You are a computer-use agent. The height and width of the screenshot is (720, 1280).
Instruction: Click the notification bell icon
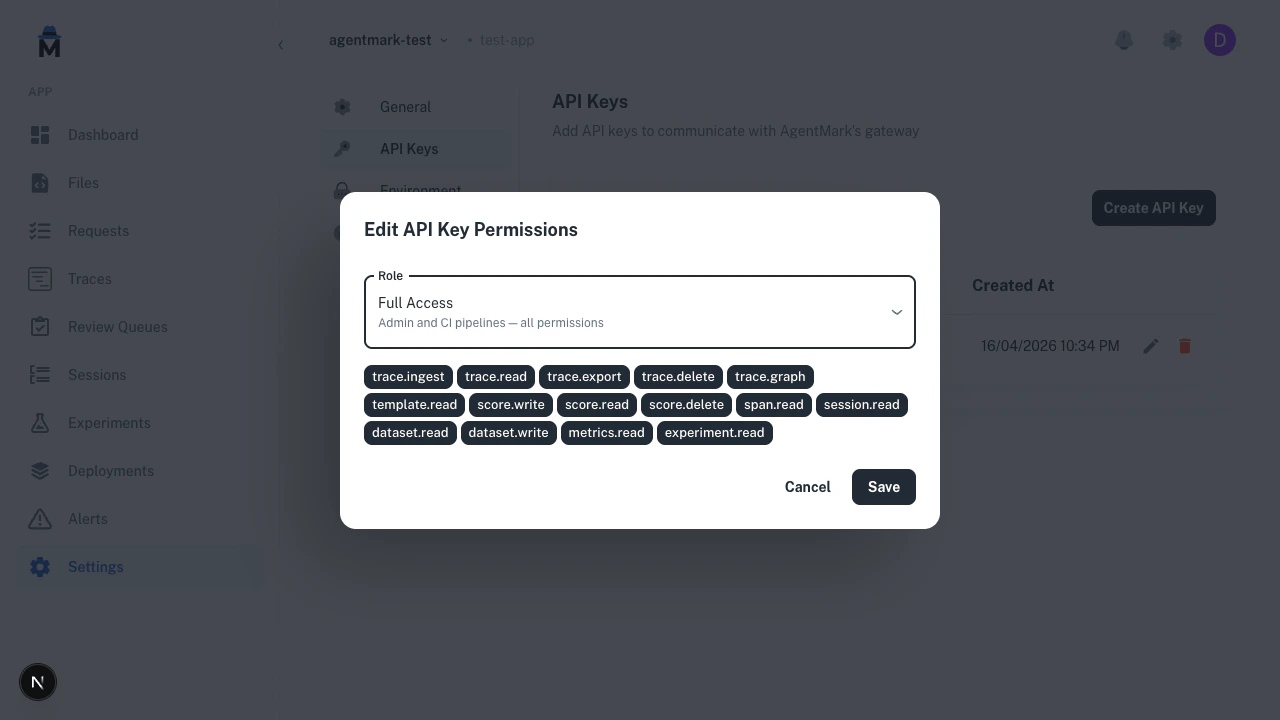click(x=1124, y=40)
